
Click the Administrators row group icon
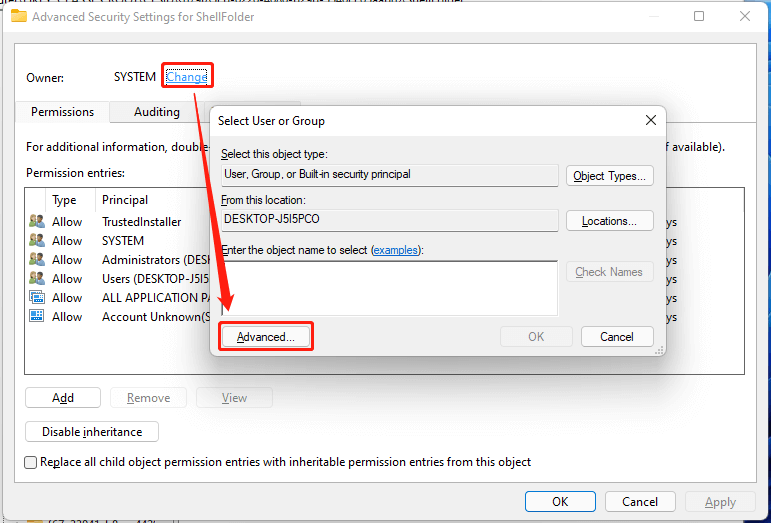[37, 260]
